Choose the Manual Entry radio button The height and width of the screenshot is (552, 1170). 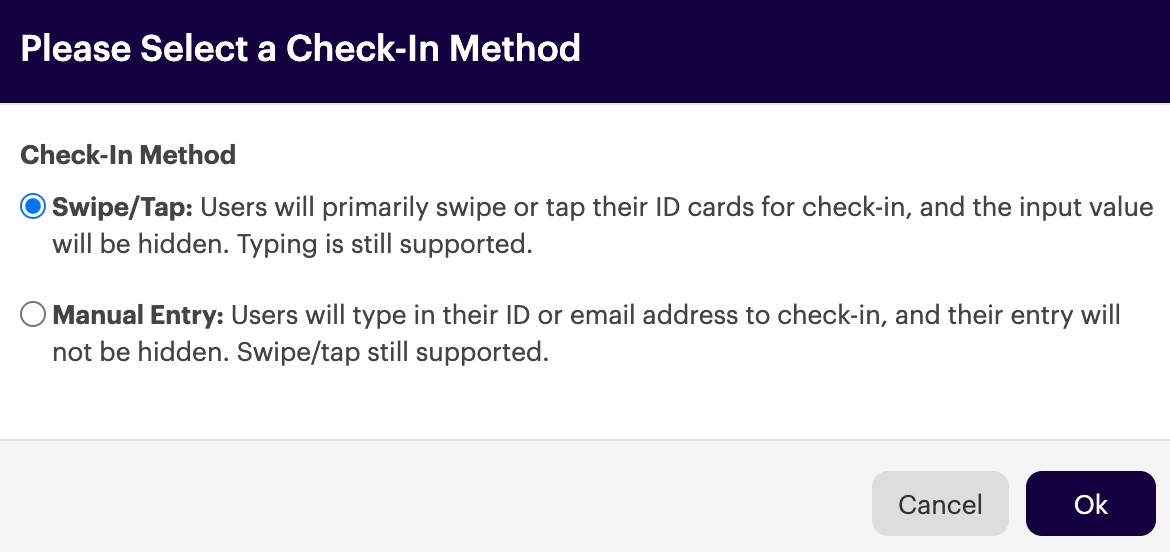pyautogui.click(x=33, y=316)
